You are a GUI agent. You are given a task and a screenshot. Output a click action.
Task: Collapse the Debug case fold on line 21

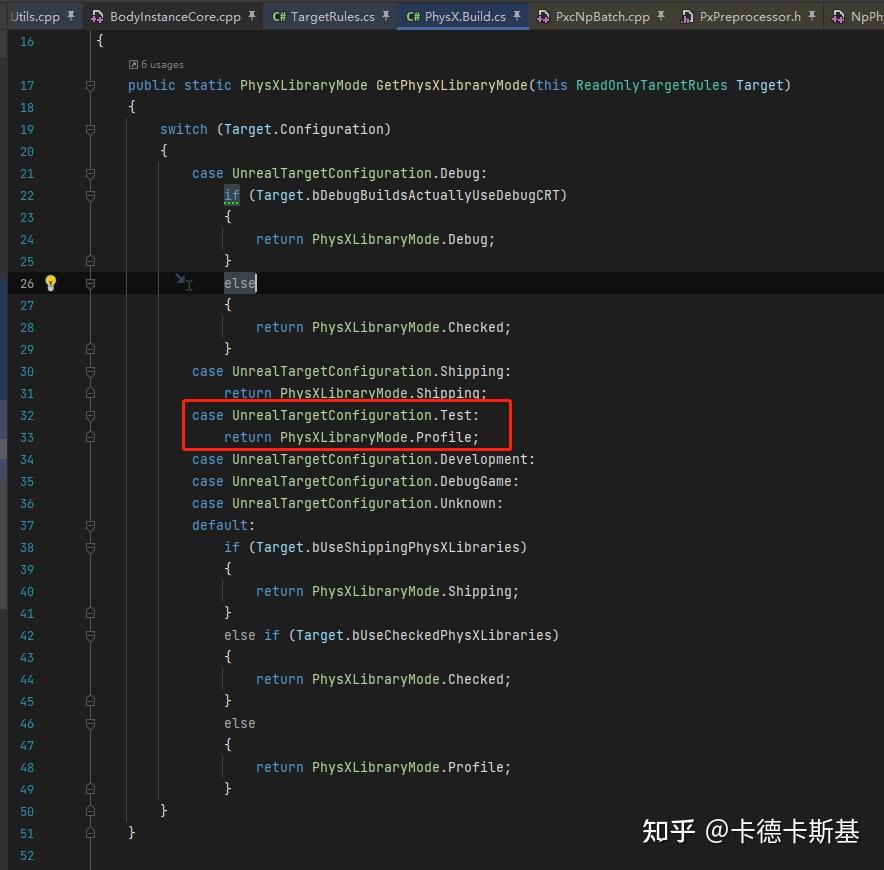click(90, 173)
